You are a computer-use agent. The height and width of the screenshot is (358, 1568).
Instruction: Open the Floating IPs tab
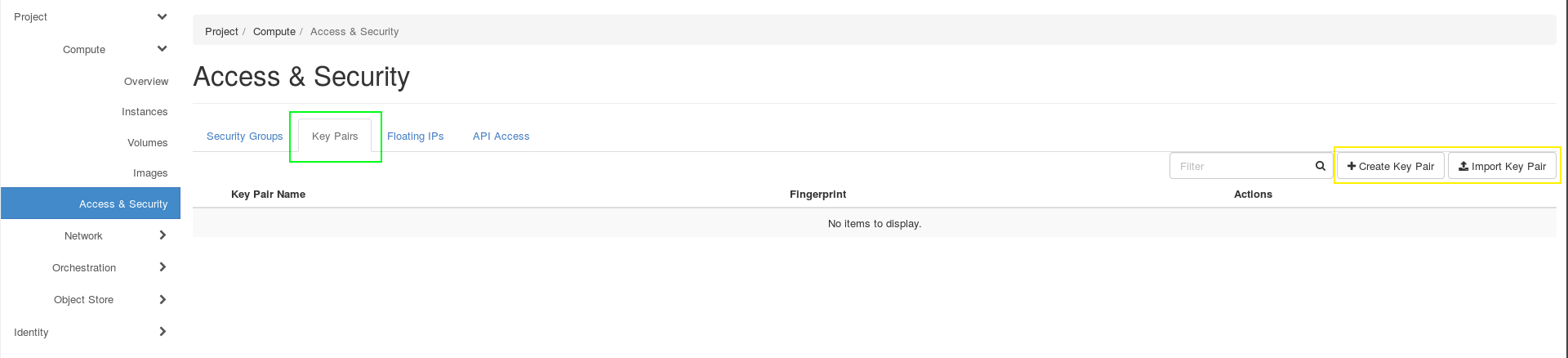click(x=415, y=136)
